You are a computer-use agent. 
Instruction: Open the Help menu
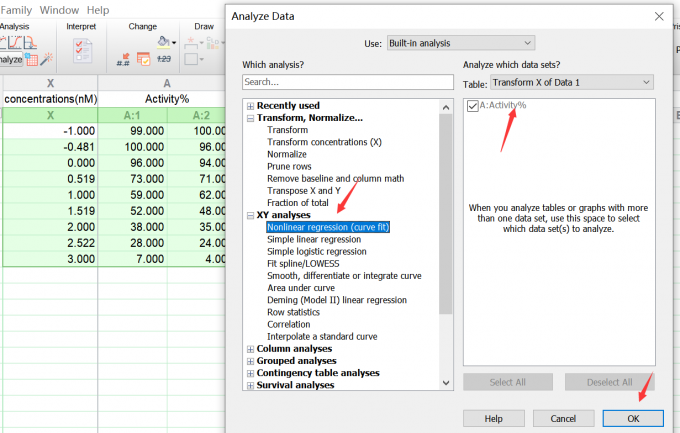pos(98,9)
